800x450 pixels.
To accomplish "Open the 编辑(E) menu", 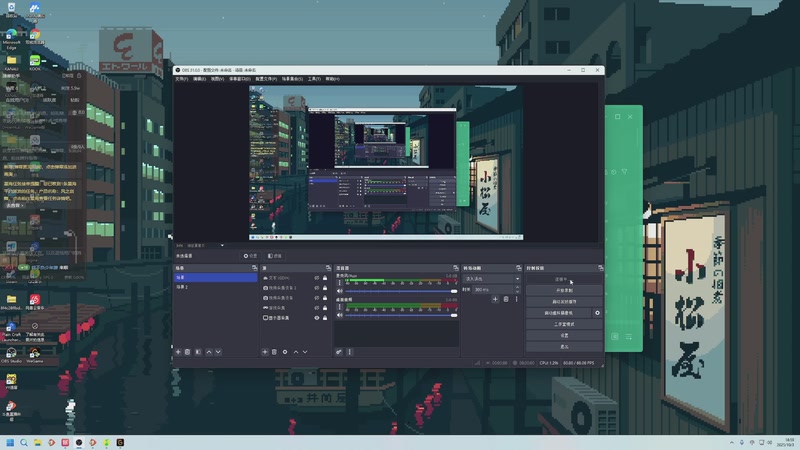I will click(x=199, y=79).
